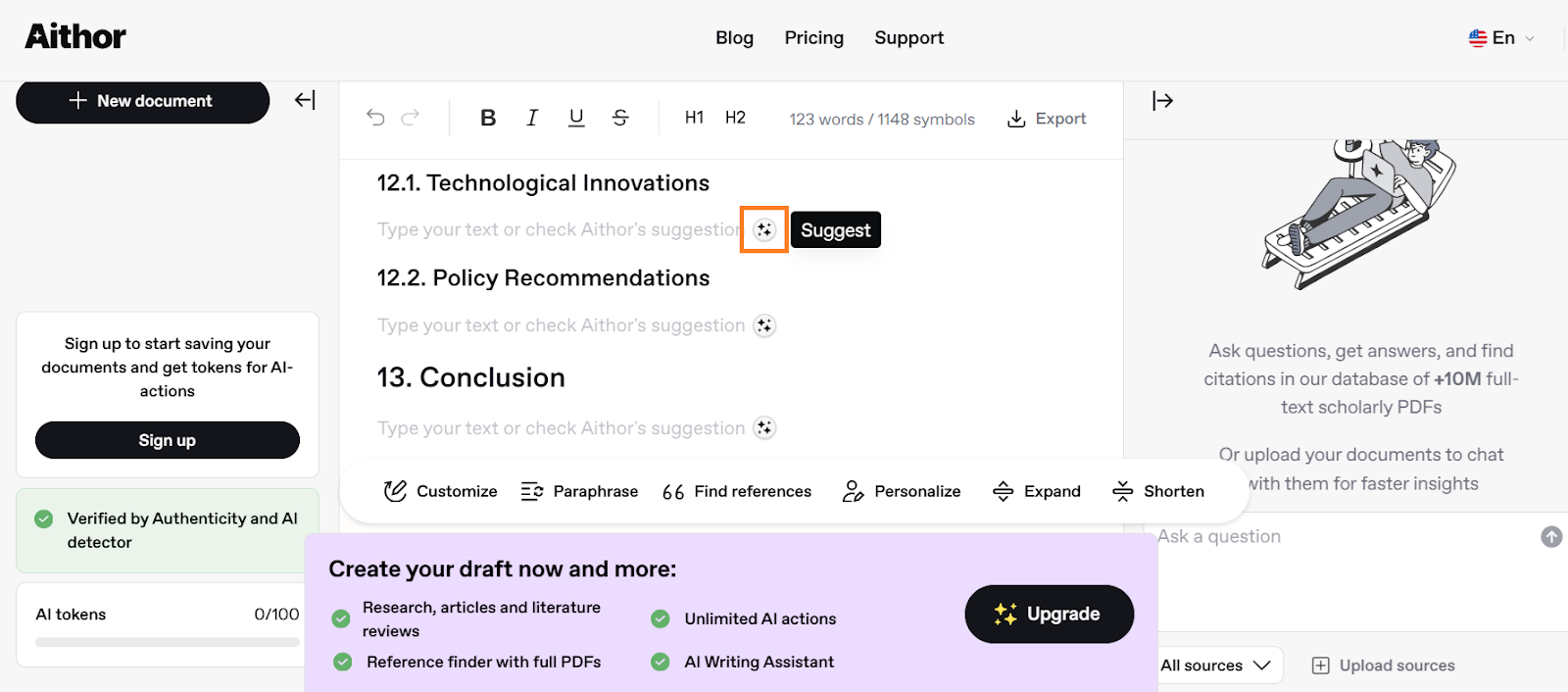Click Suggest icon under Technological Innovations
The width and height of the screenshot is (1568, 692).
click(764, 230)
